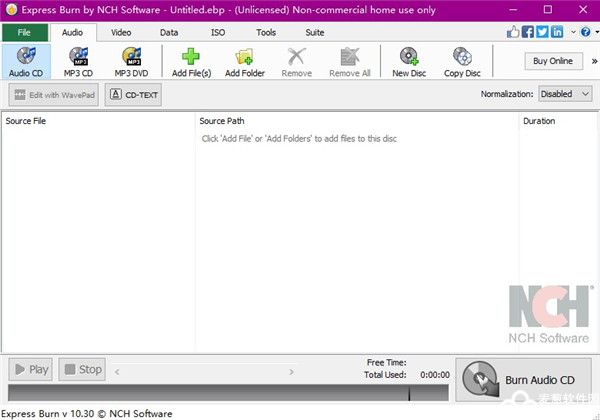Viewport: 600px width, 420px height.
Task: Click the Express Burn v 10.30 status text
Action: (x=86, y=413)
